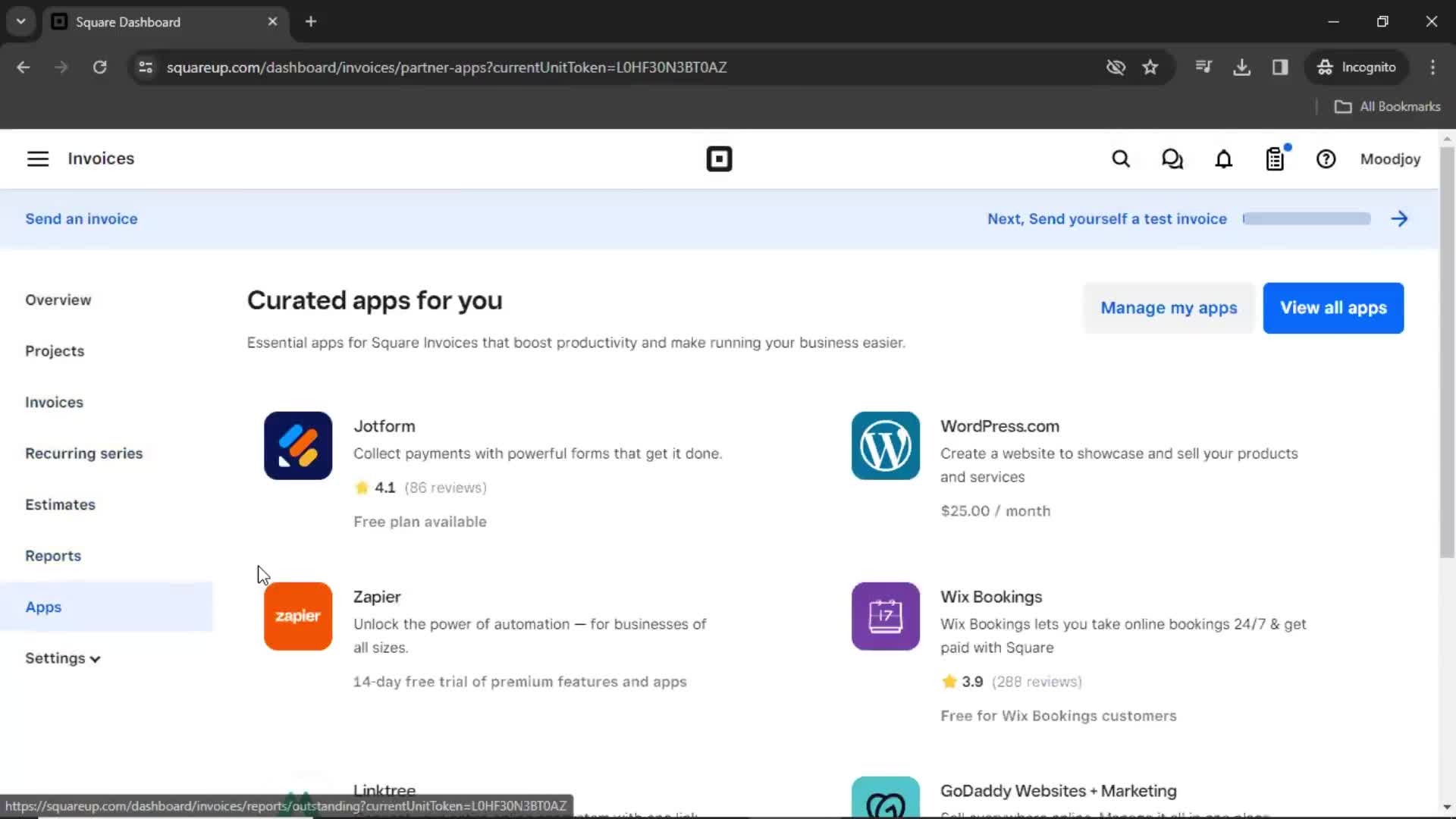Go to Projects in sidebar
1456x819 pixels.
[55, 351]
